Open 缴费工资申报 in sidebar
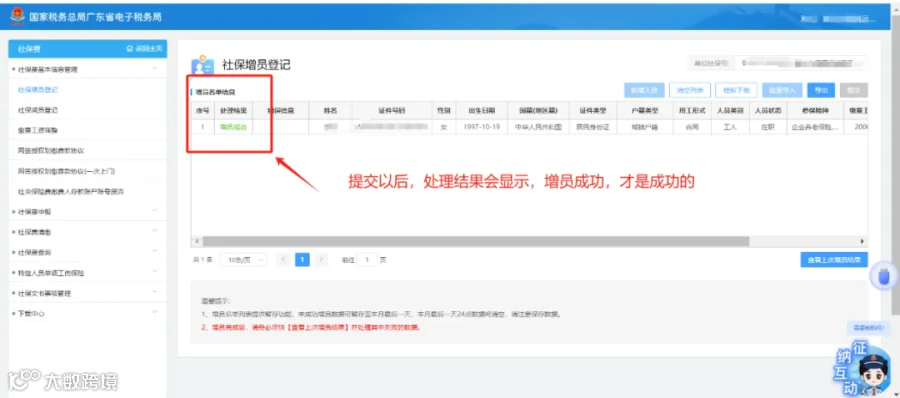Image resolution: width=900 pixels, height=398 pixels. click(x=38, y=130)
